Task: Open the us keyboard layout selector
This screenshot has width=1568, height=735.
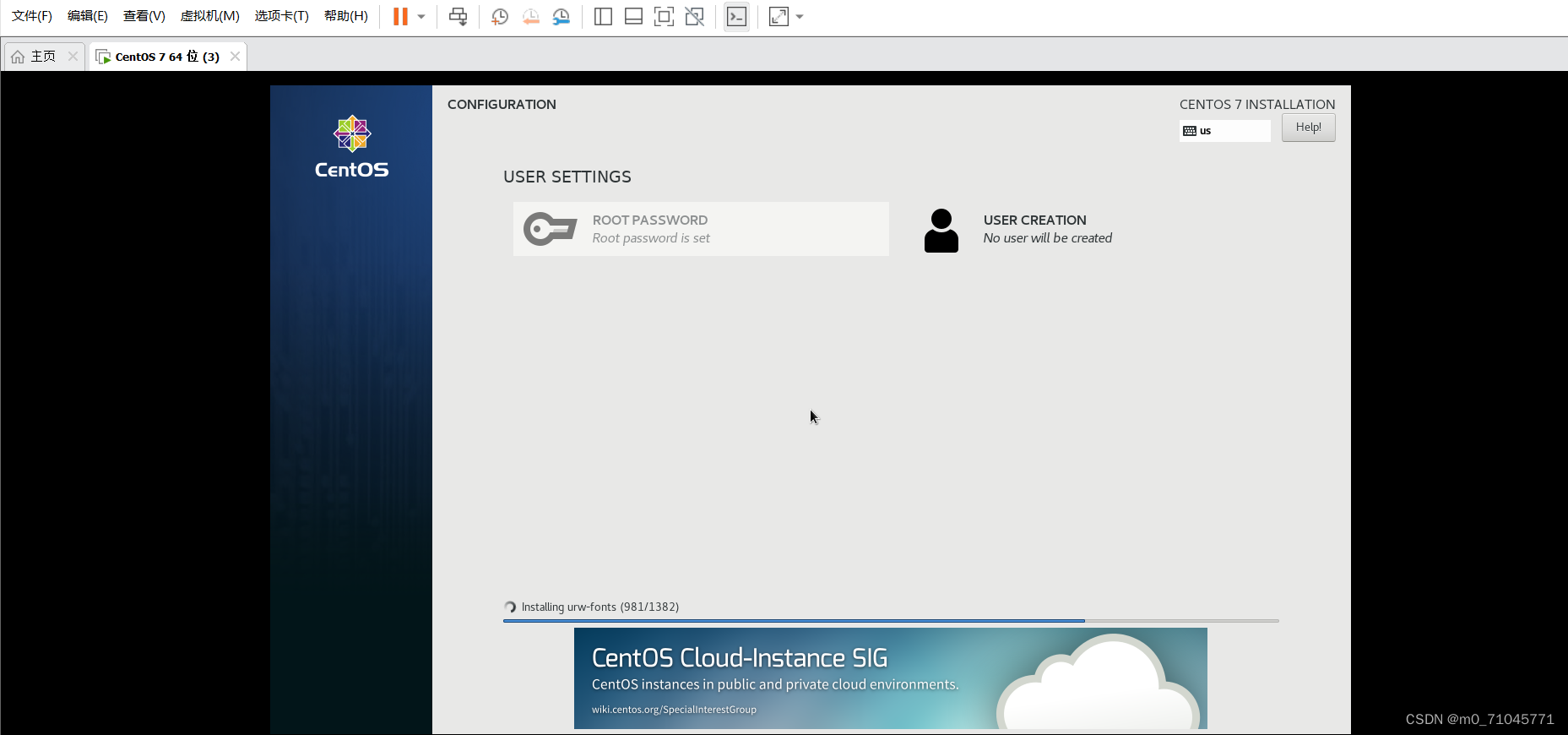Action: (1224, 131)
